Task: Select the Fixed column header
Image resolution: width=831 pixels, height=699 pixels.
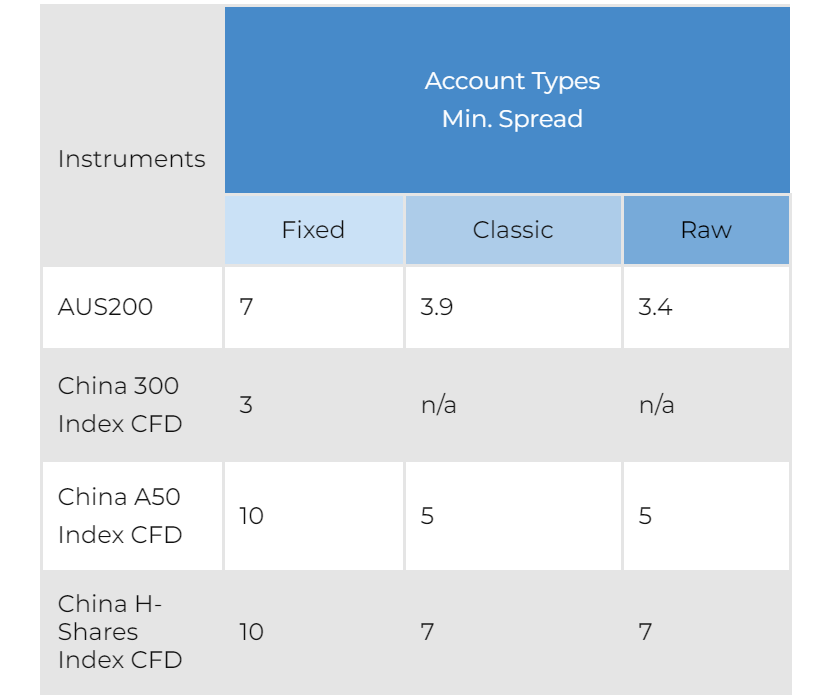Action: tap(314, 230)
